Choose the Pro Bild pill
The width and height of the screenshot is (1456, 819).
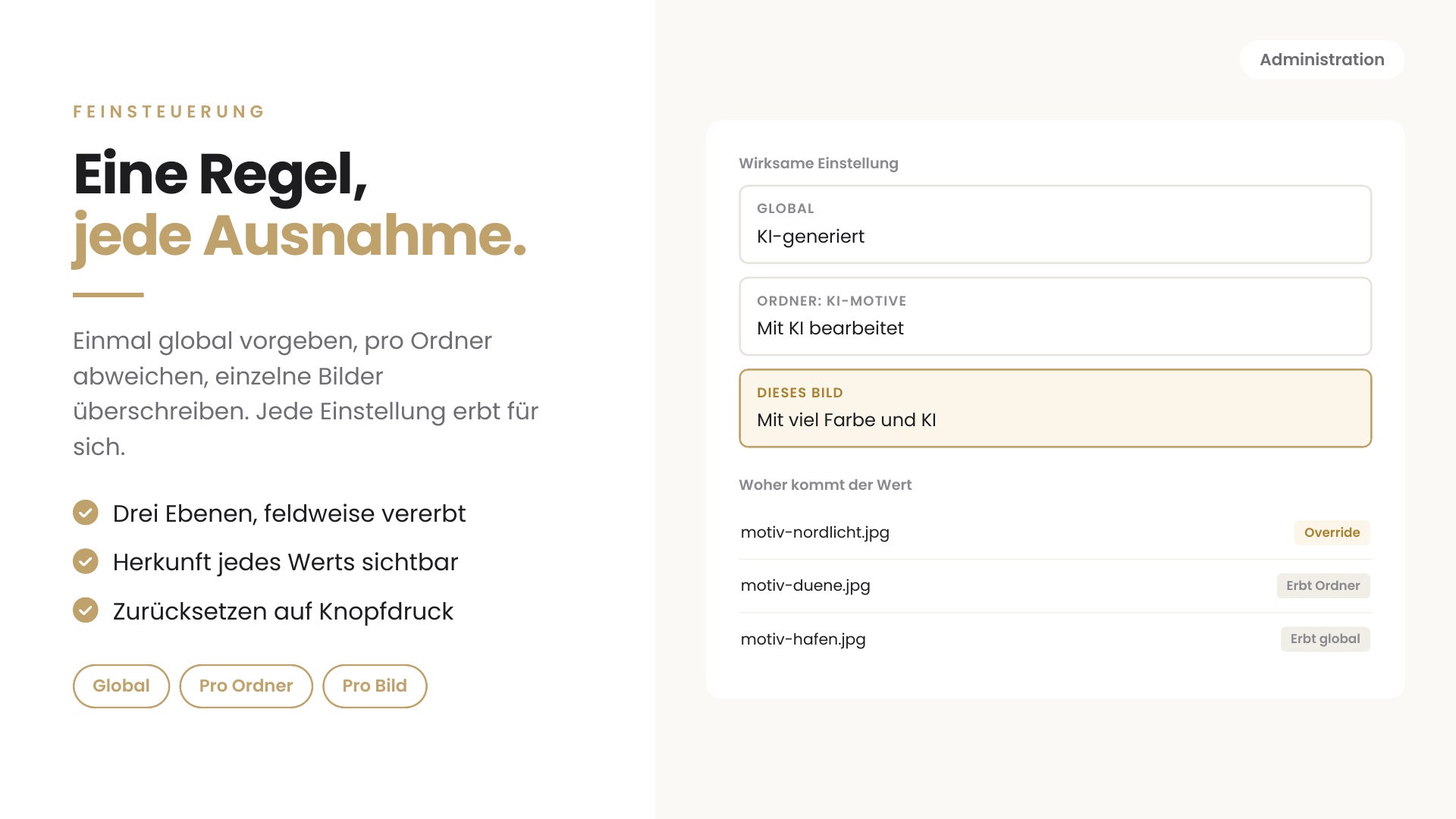375,686
